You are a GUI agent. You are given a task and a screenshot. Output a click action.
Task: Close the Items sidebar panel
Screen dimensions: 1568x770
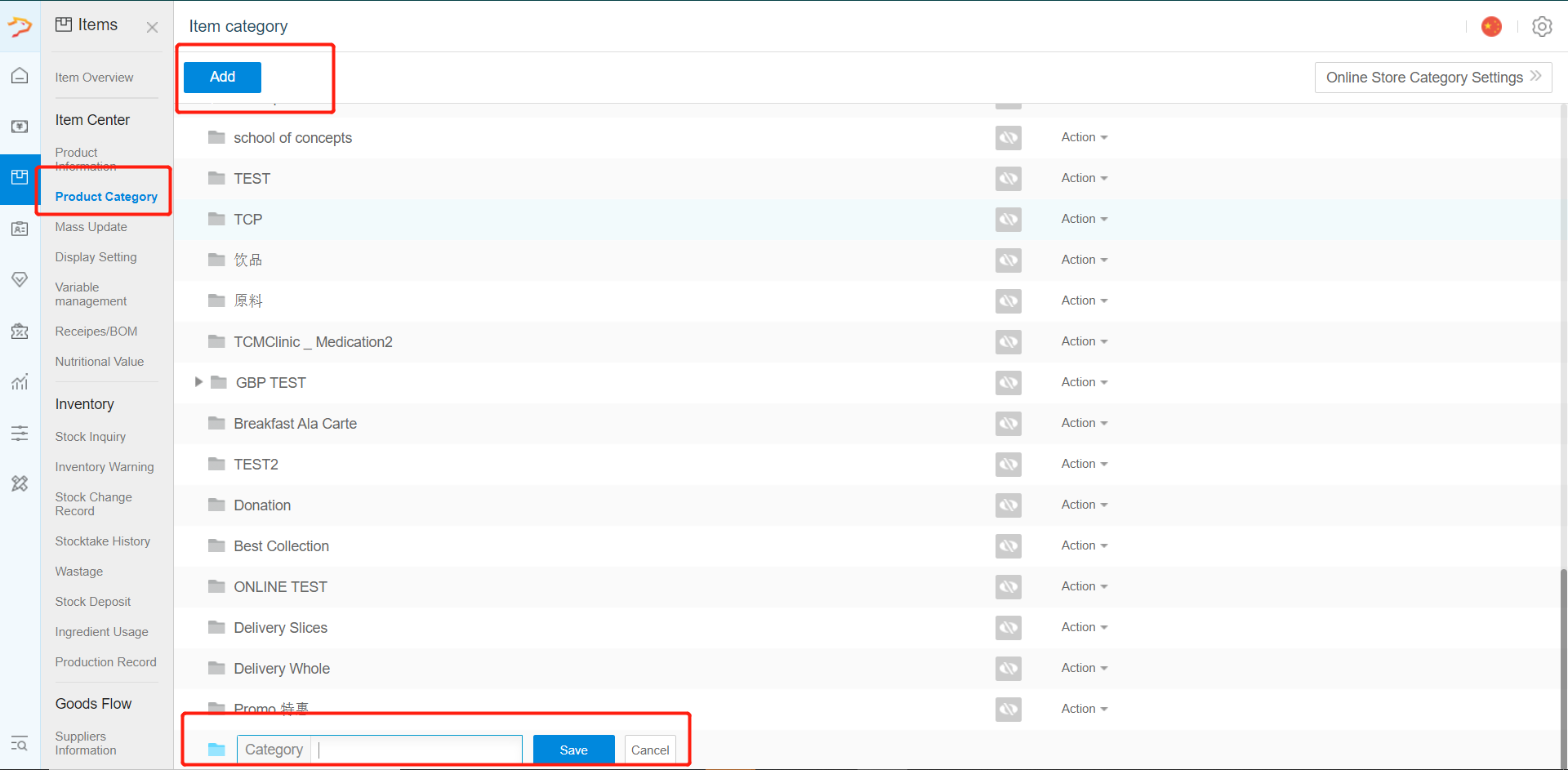coord(152,27)
